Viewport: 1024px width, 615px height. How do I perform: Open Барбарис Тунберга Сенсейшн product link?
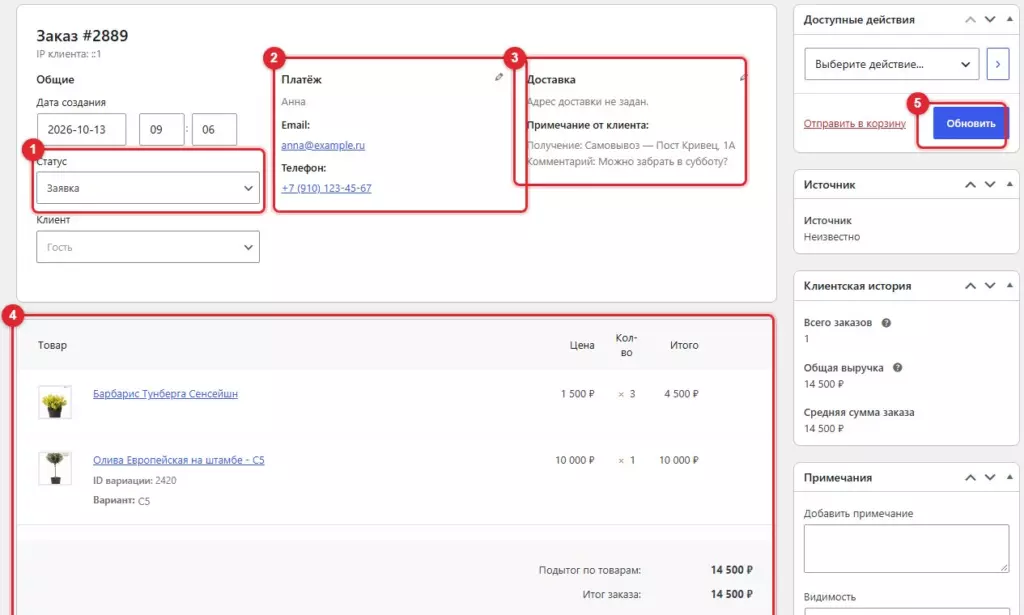point(165,394)
